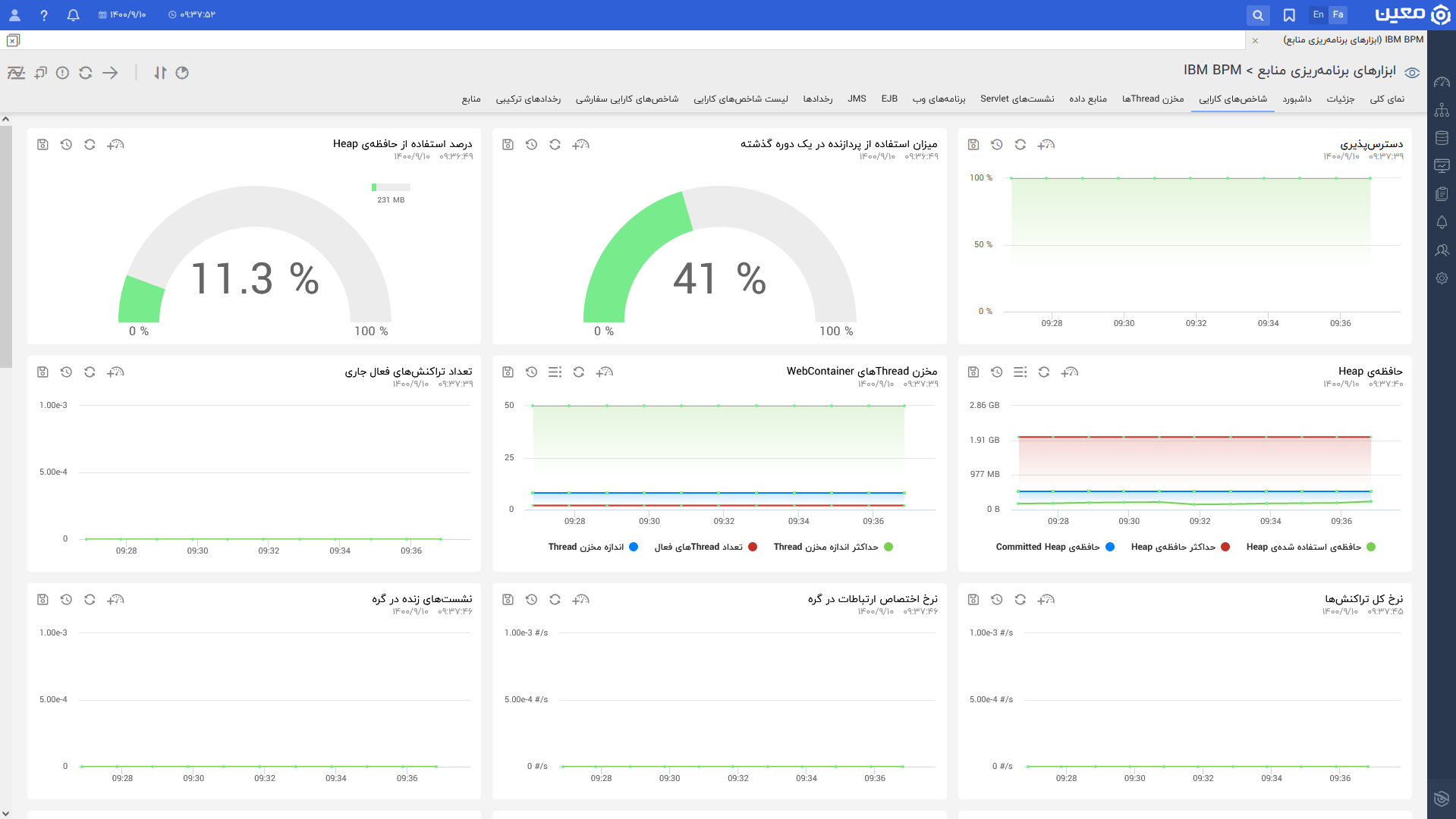This screenshot has width=1456, height=819.
Task: Click the refresh icon in page toolbar
Action: pos(86,73)
